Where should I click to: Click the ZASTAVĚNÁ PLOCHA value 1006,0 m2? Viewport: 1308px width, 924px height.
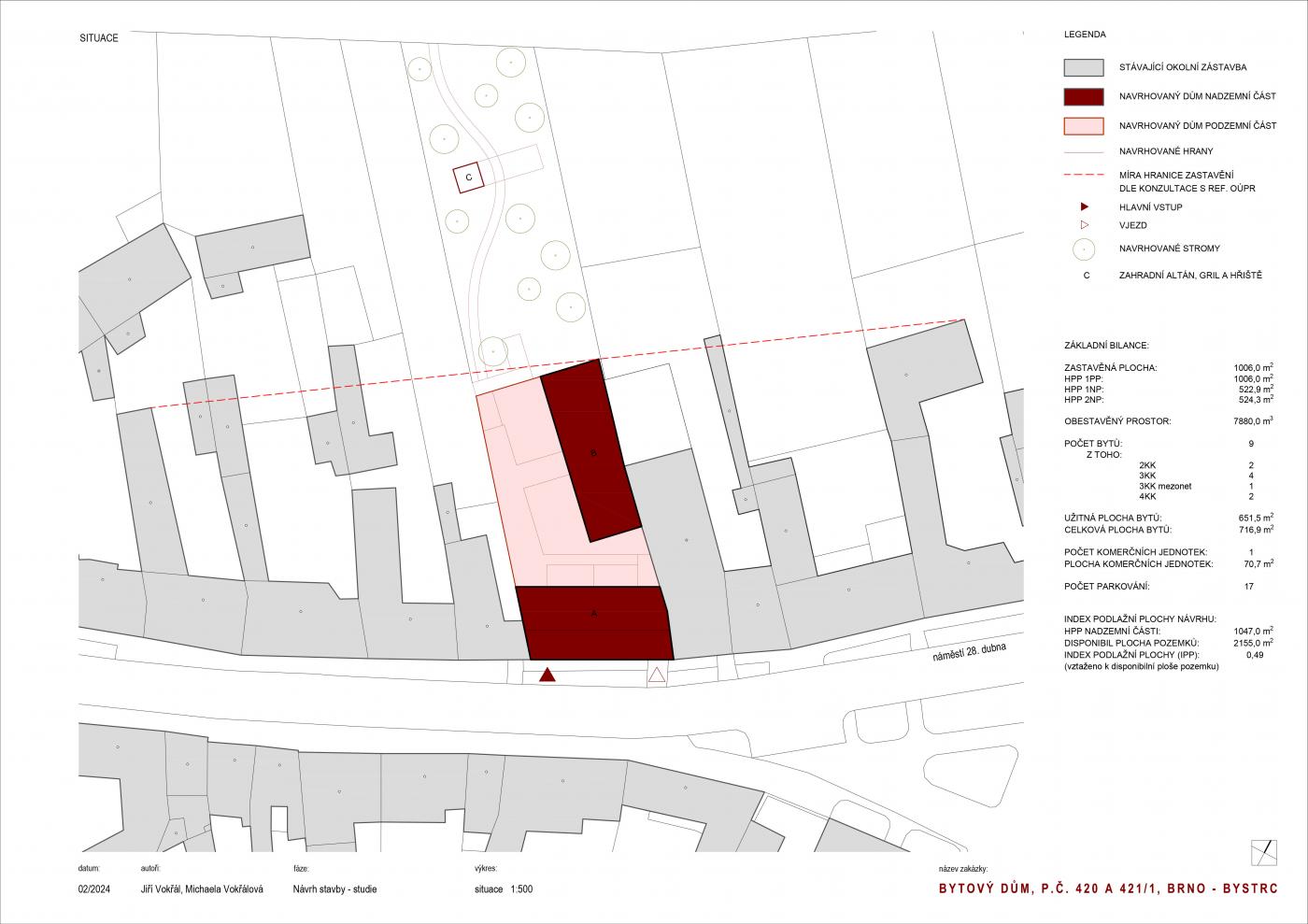tap(1253, 367)
